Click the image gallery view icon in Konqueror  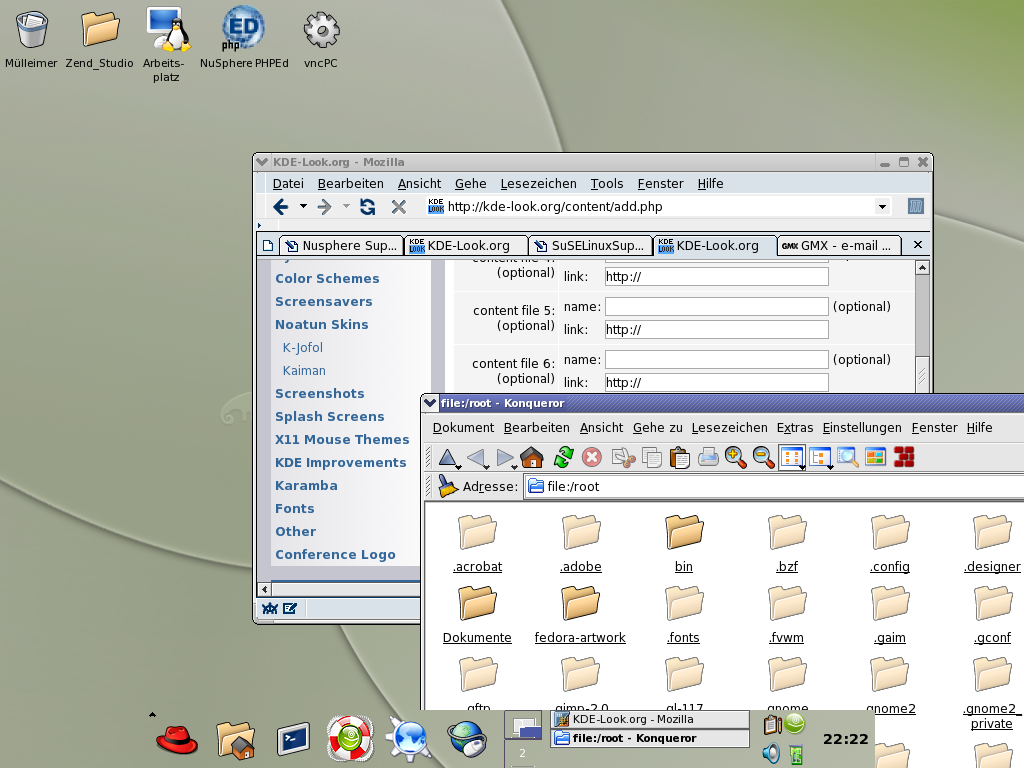point(875,457)
